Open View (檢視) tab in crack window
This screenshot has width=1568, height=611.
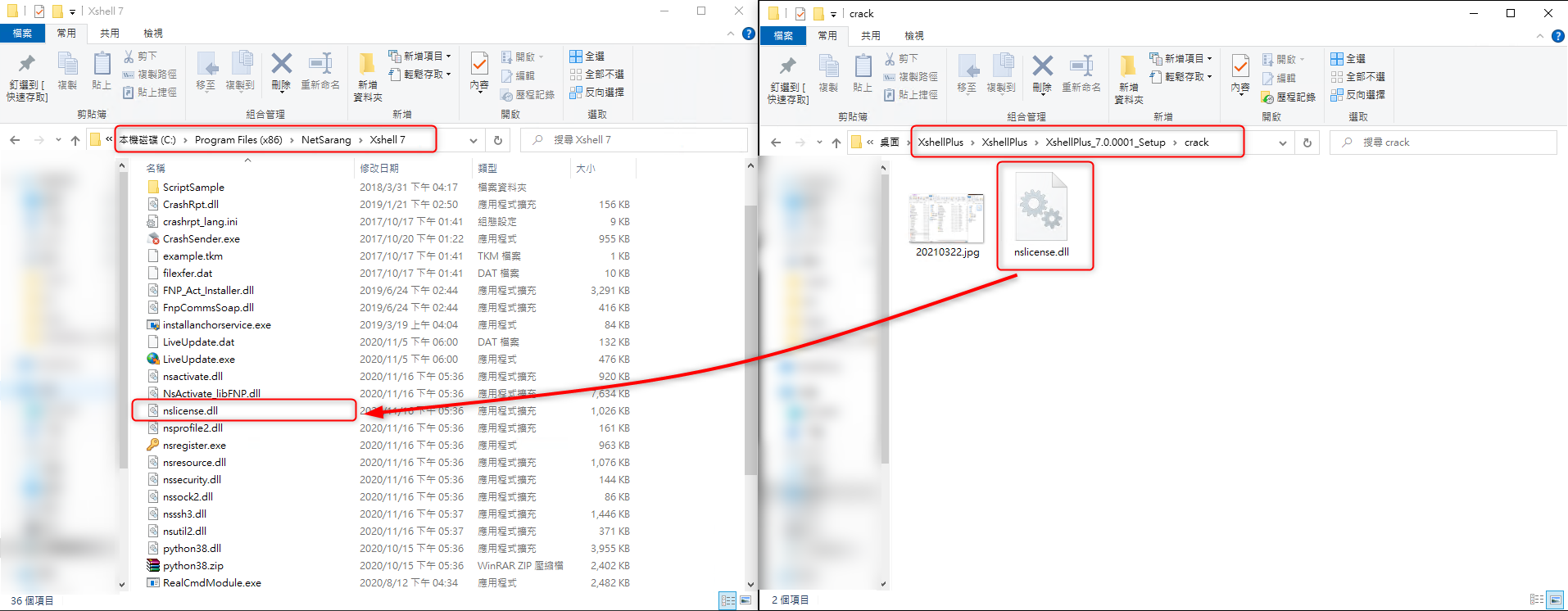point(914,36)
